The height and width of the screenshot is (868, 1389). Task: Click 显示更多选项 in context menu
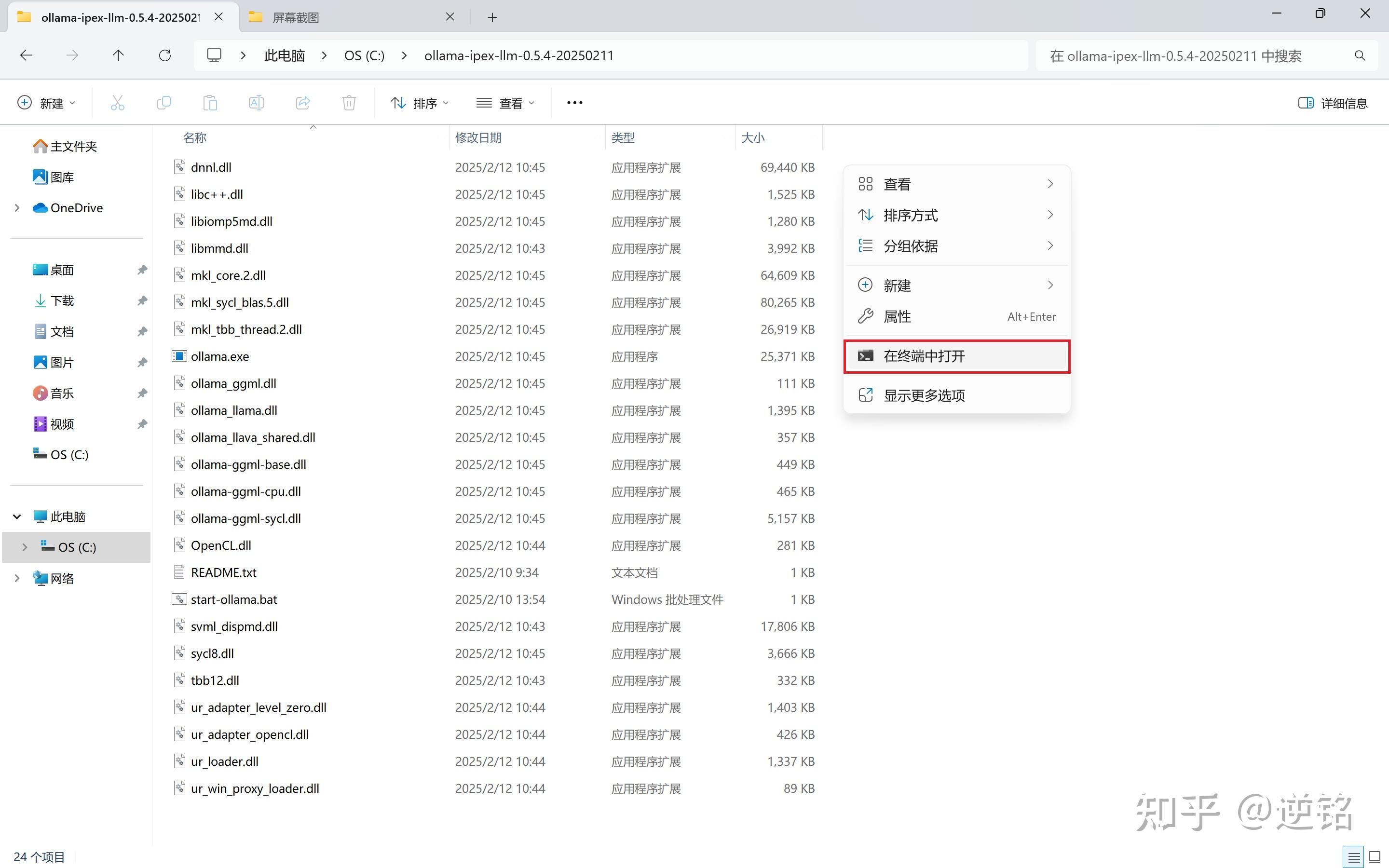pyautogui.click(x=924, y=395)
